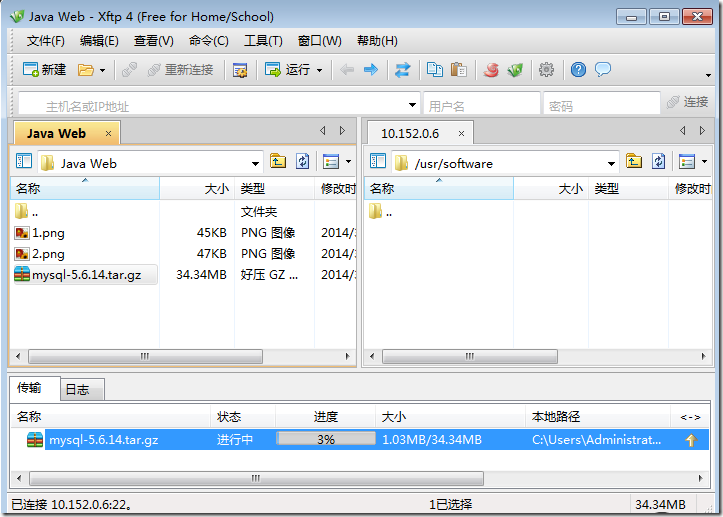The width and height of the screenshot is (723, 517).
Task: Expand the local path Java Web dropdown
Action: (255, 163)
